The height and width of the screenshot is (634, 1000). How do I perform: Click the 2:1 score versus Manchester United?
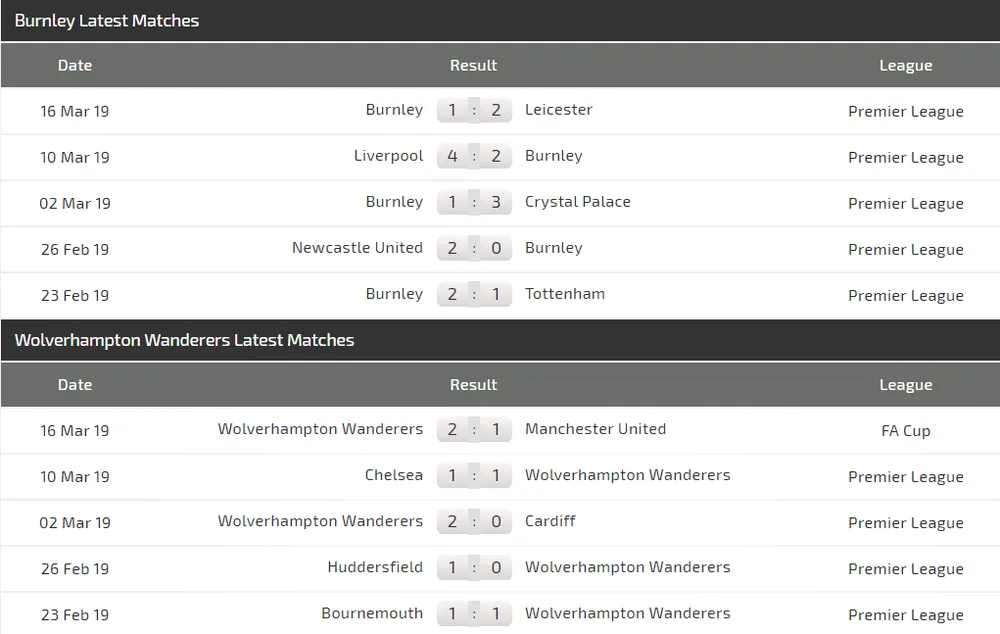click(474, 429)
